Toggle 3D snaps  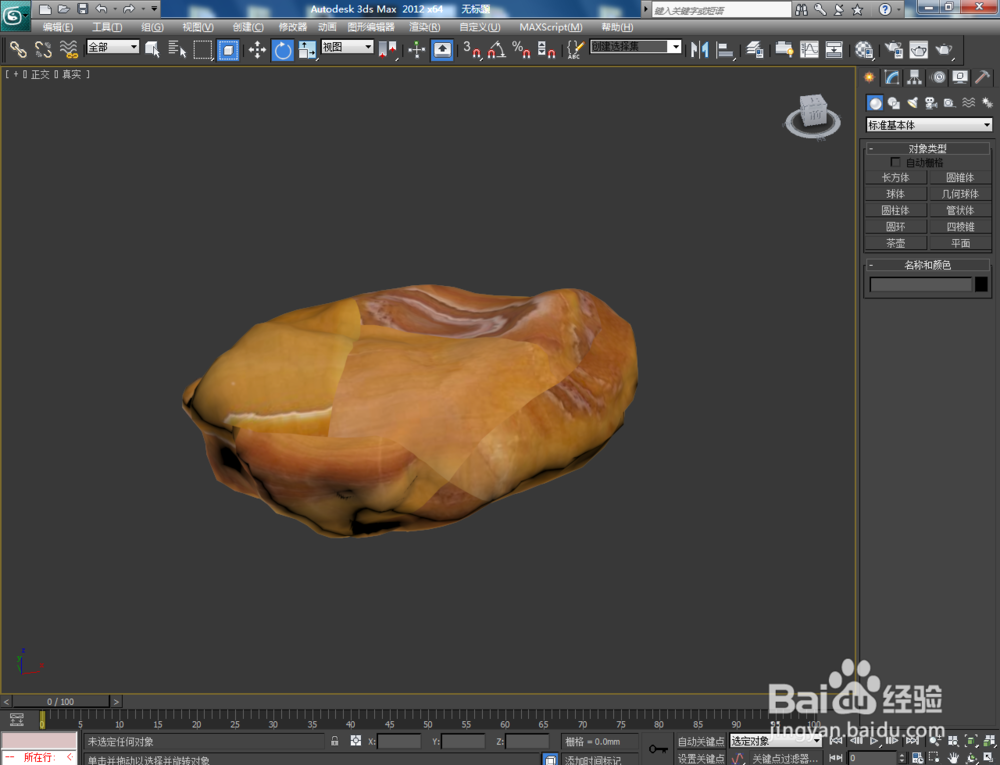[472, 50]
